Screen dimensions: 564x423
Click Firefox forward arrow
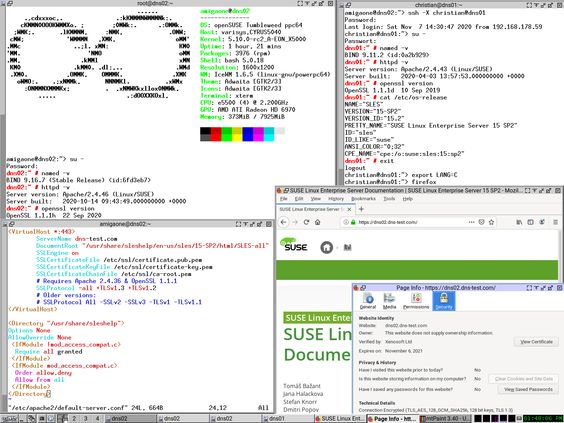[295, 222]
